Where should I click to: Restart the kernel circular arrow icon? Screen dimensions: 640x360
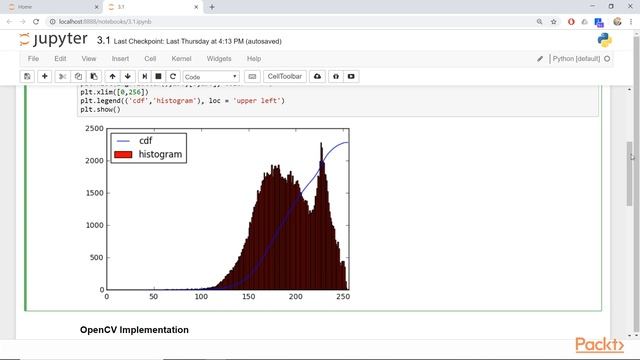pos(173,76)
